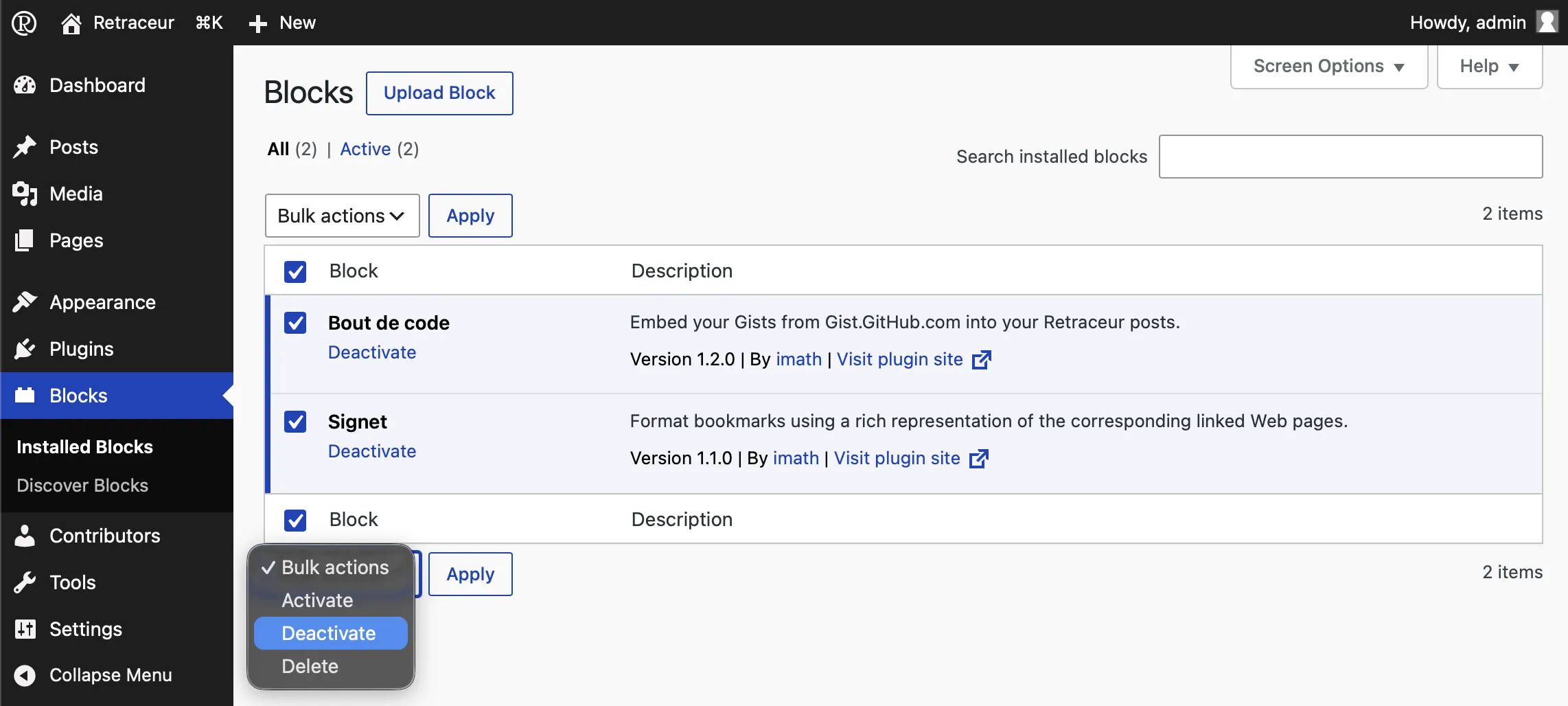Click the top Apply button
1568x706 pixels.
point(470,216)
